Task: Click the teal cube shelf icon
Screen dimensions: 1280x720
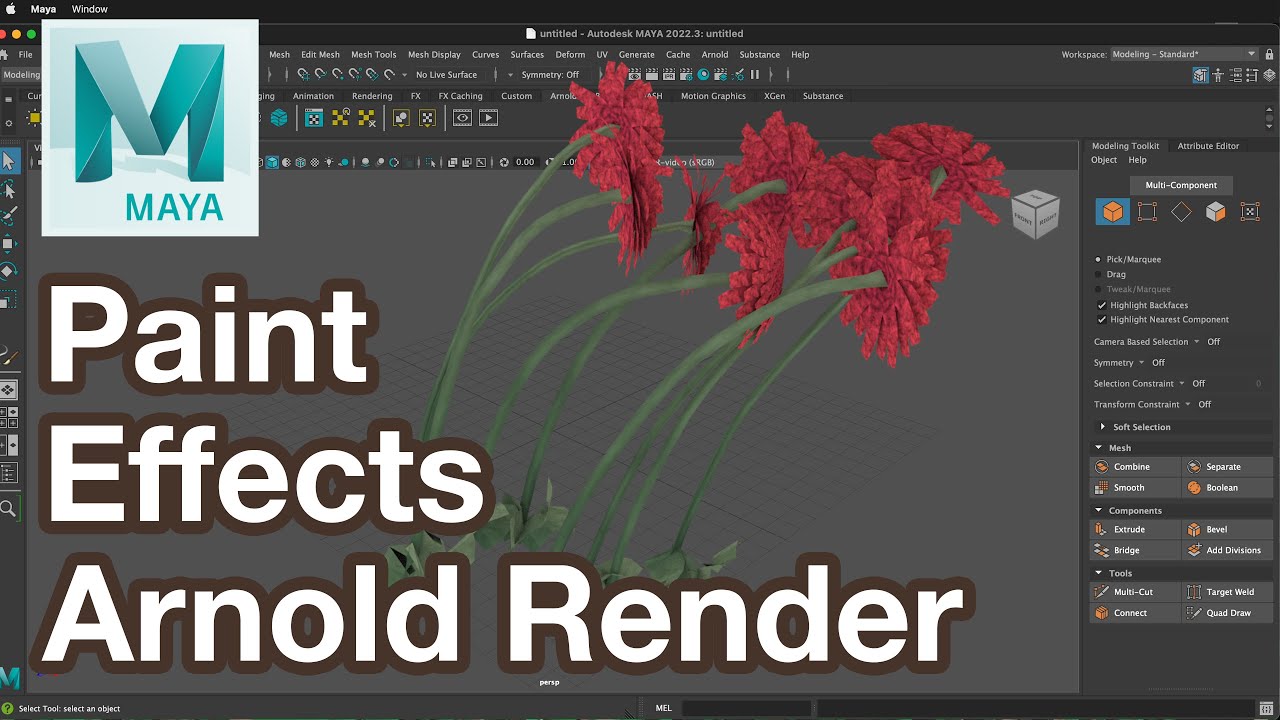Action: pos(279,118)
